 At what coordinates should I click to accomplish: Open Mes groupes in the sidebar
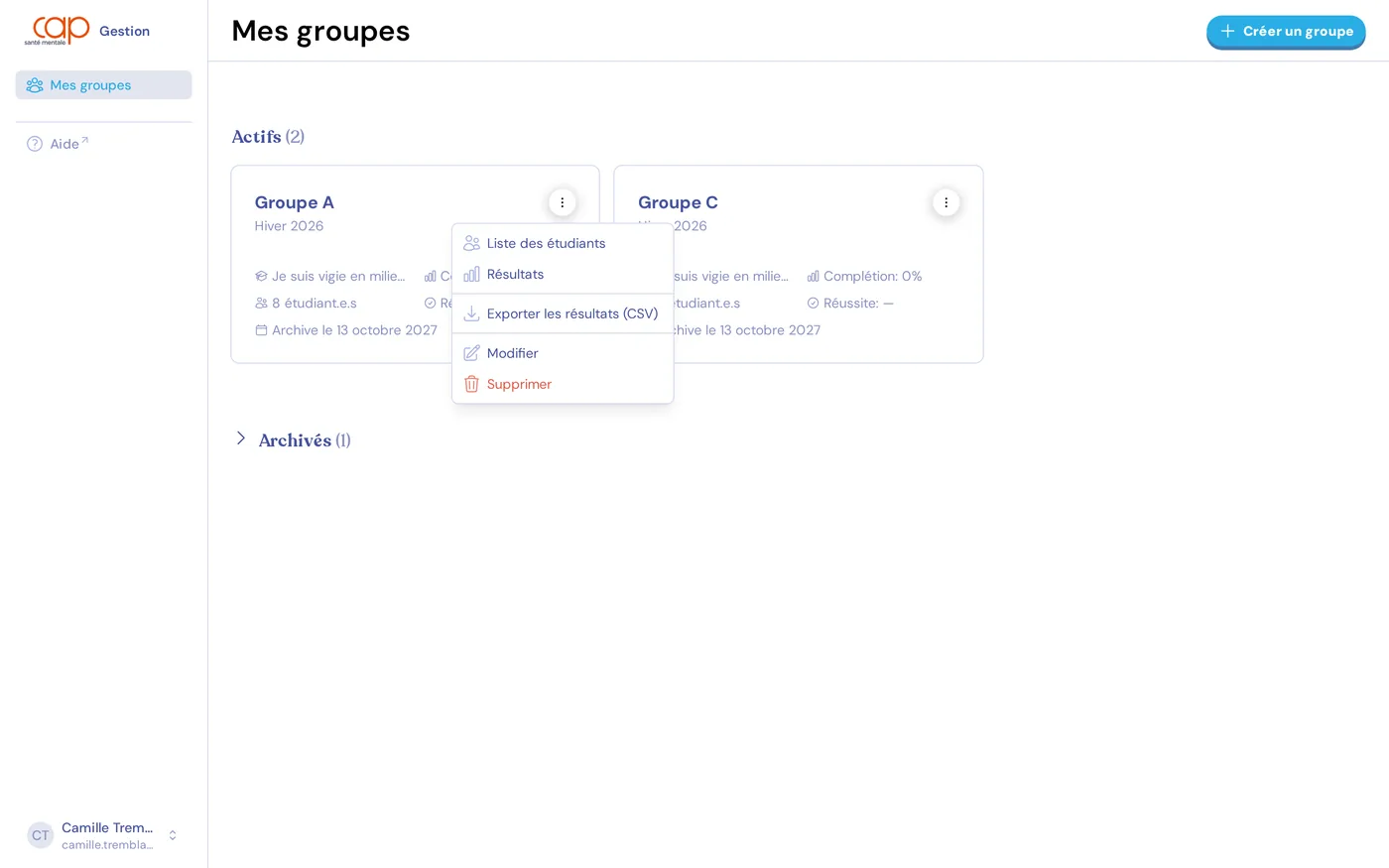pos(103,85)
